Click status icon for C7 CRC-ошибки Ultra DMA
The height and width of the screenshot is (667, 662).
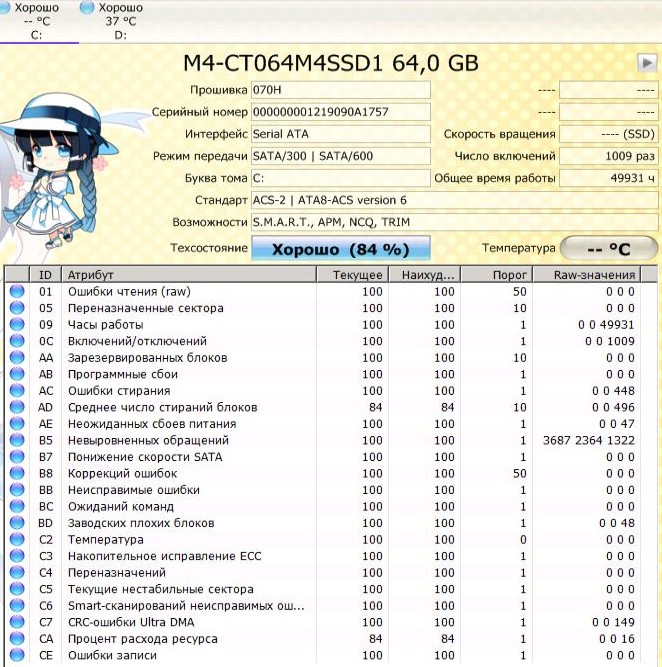(17, 622)
